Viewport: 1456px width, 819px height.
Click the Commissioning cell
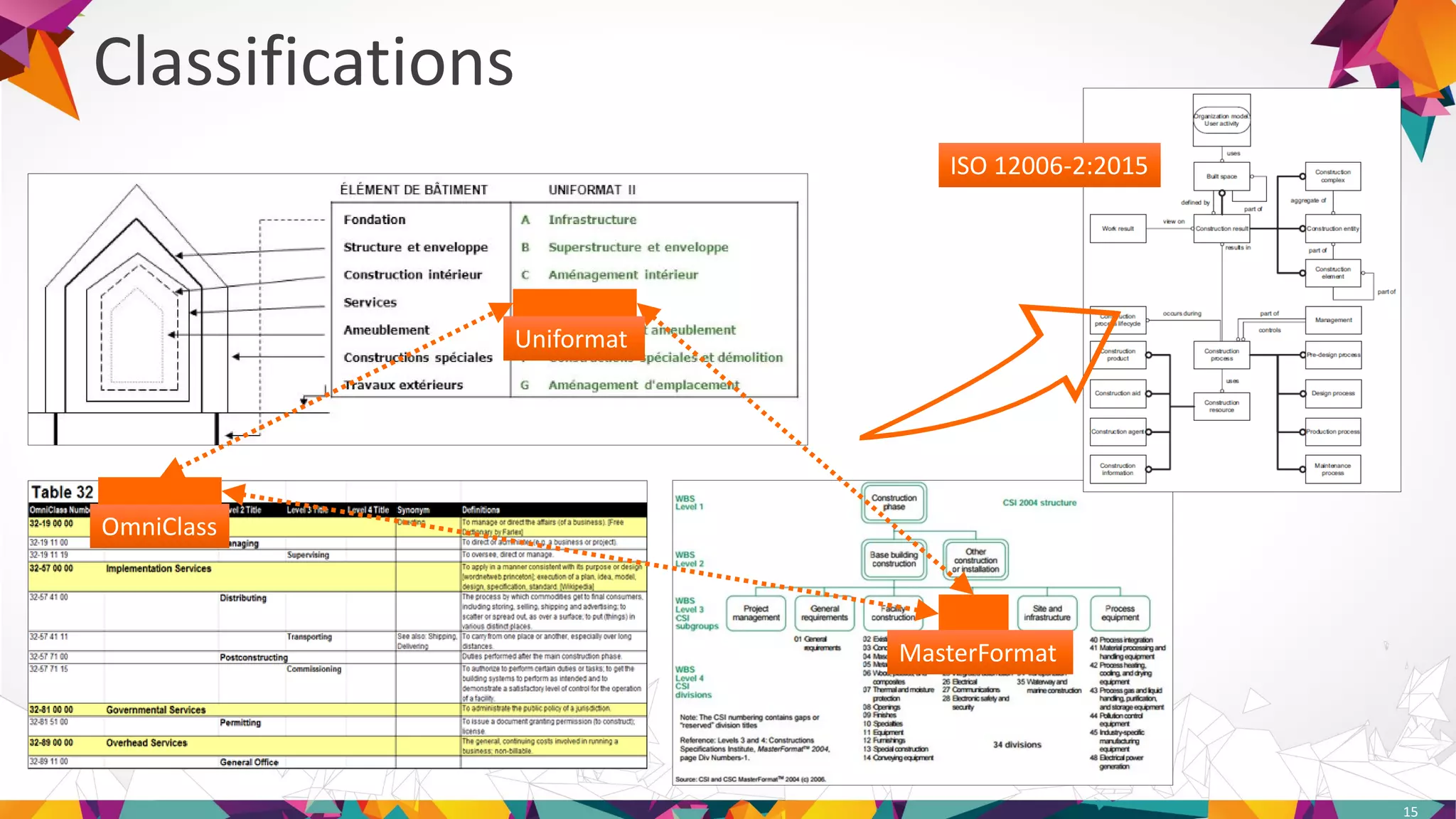[314, 669]
